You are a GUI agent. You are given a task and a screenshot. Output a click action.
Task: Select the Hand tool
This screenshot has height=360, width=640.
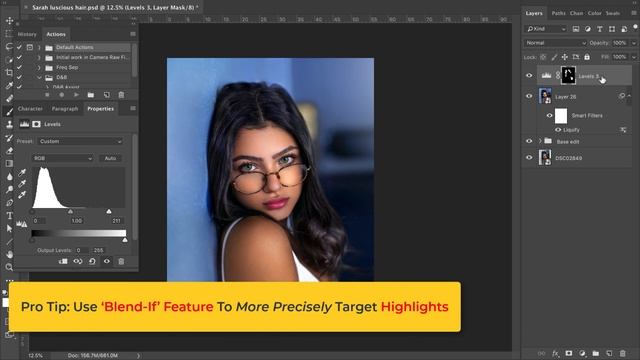(x=9, y=254)
